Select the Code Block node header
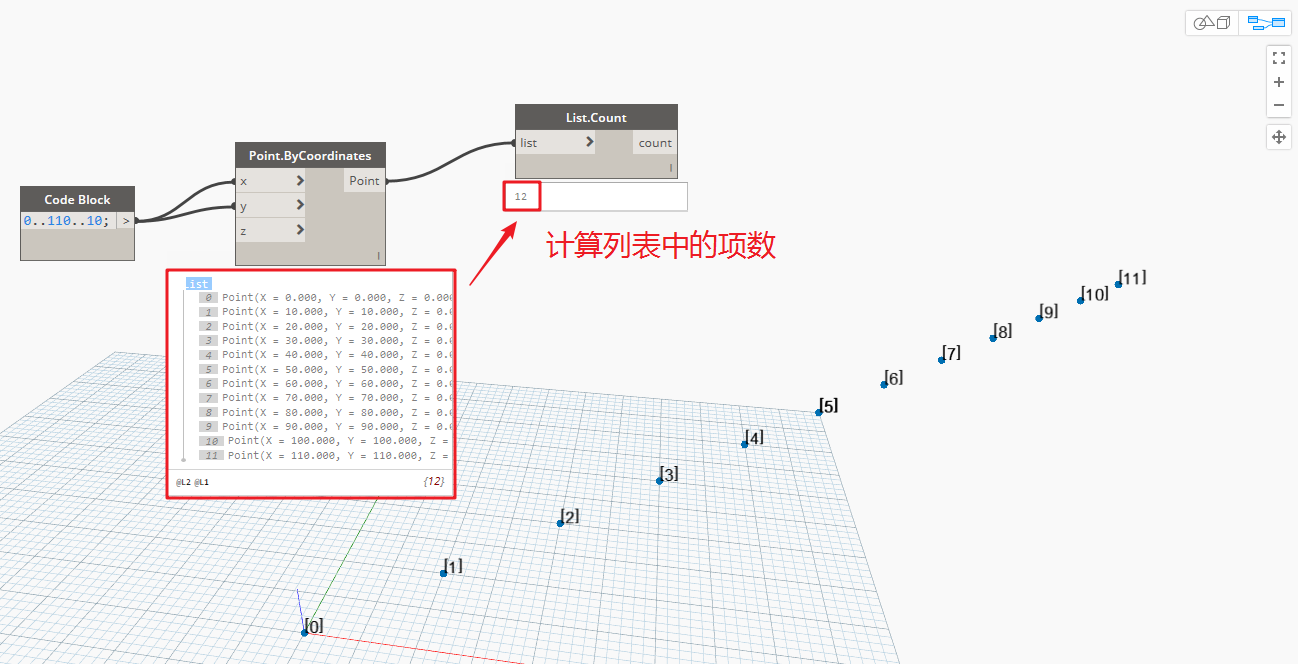Viewport: 1298px width, 664px height. point(77,199)
